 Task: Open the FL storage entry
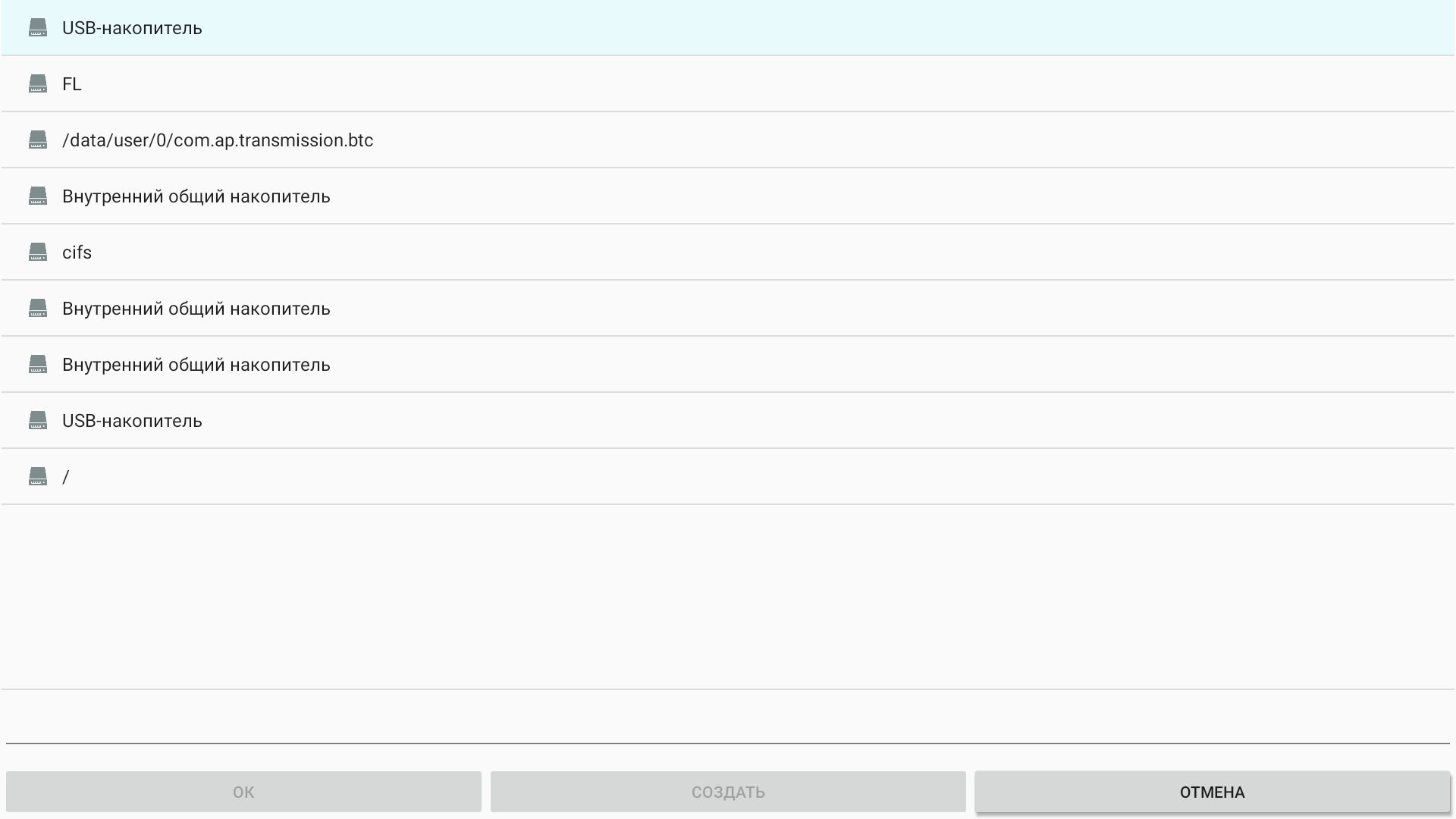pyautogui.click(x=72, y=84)
